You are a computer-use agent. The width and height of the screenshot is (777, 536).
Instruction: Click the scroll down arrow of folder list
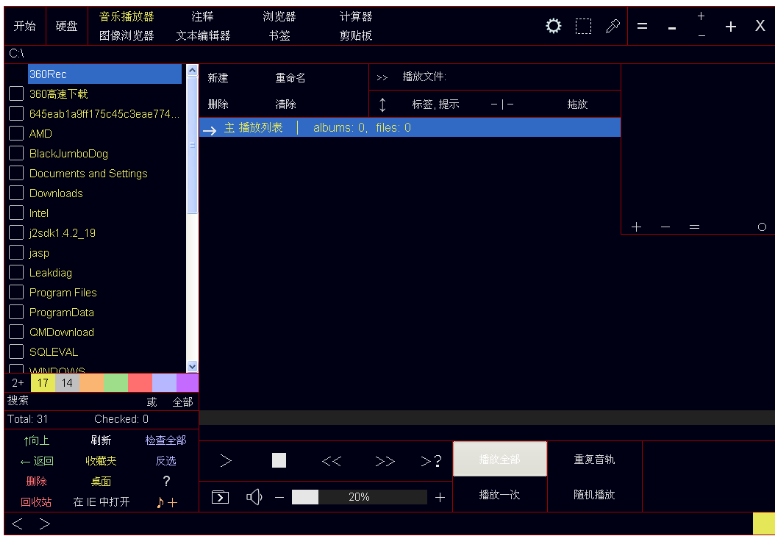coord(192,366)
